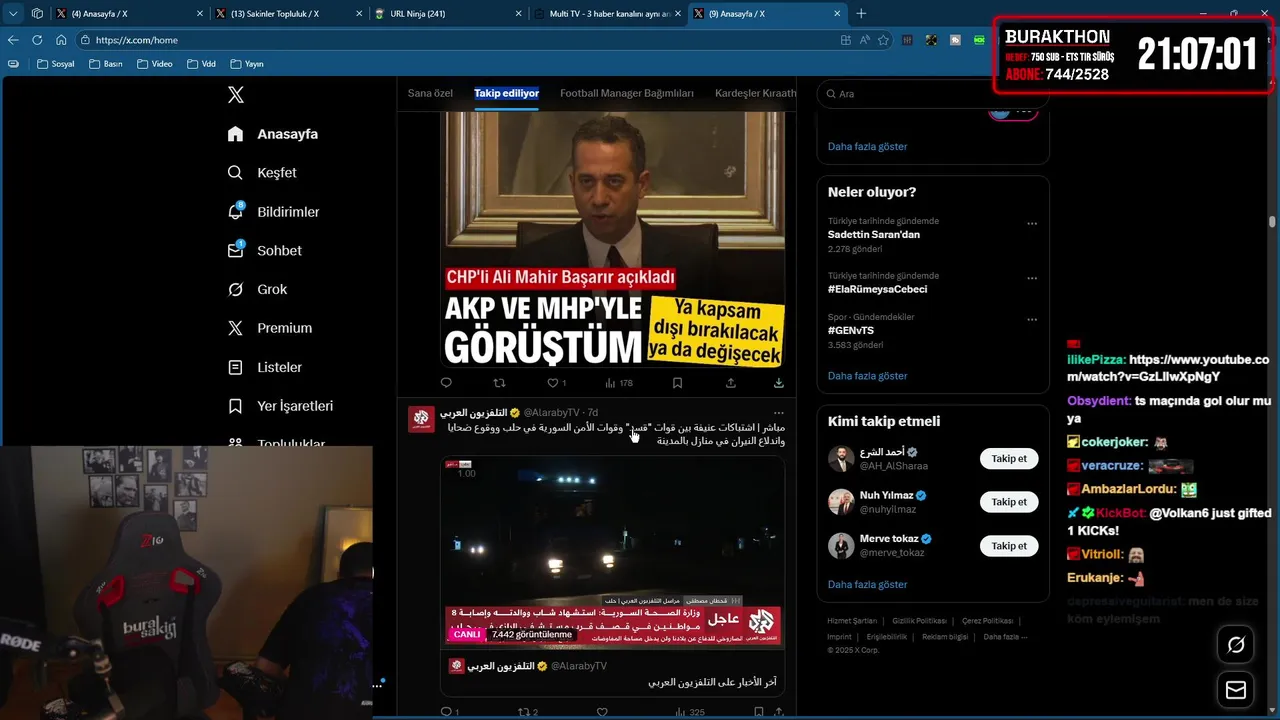Go back with the browser back arrow
This screenshot has width=1280, height=720.
13,40
